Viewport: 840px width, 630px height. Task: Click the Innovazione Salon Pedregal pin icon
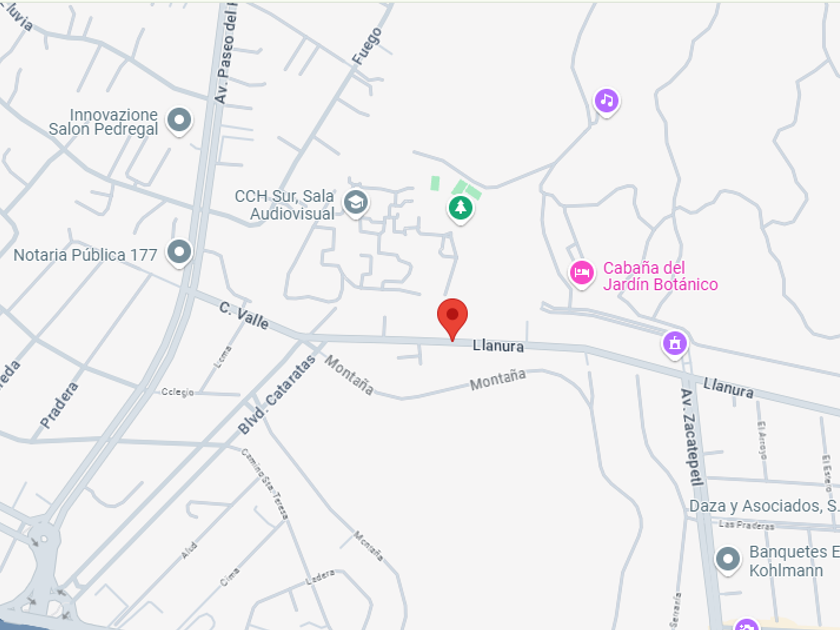coord(179,121)
